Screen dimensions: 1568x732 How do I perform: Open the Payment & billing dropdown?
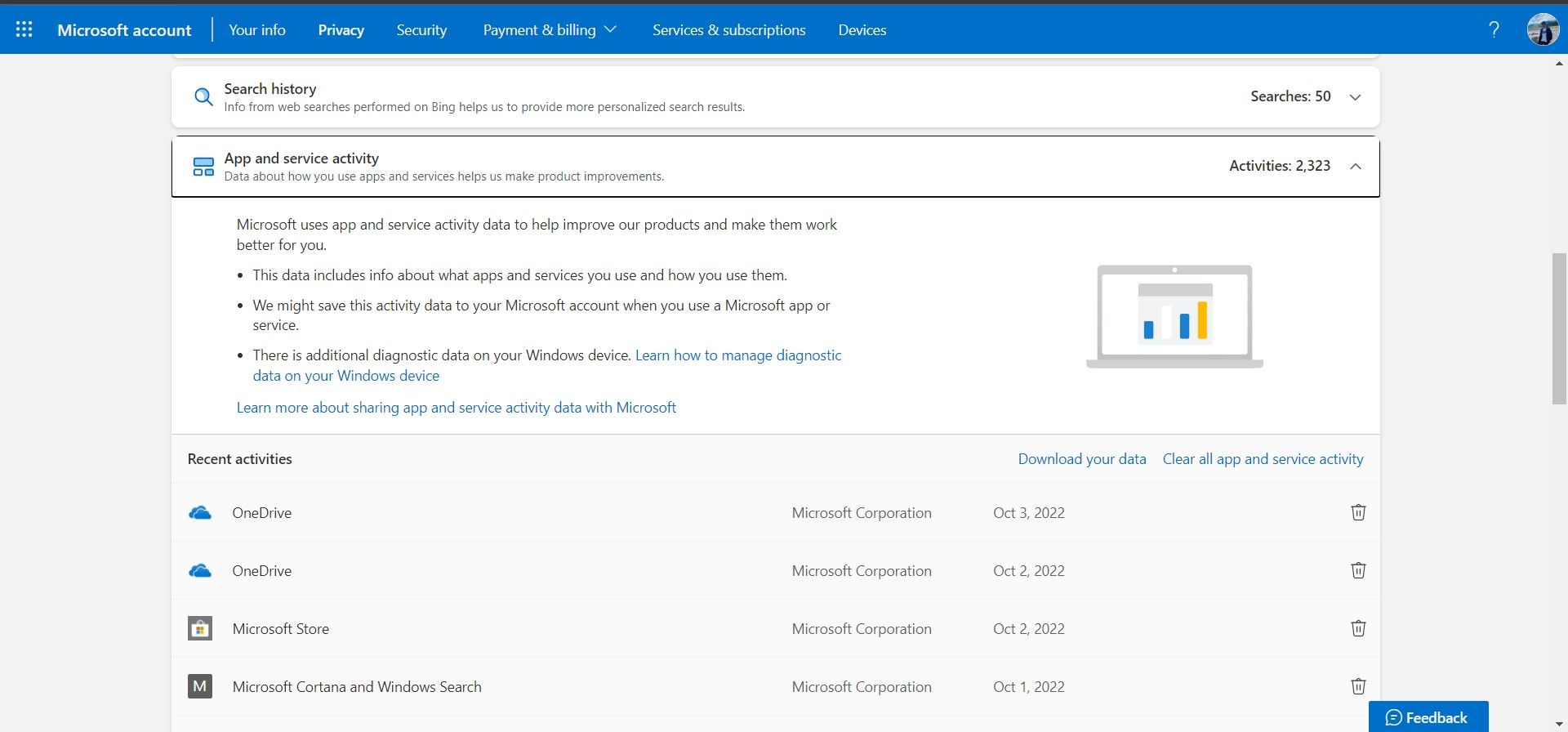pos(550,30)
